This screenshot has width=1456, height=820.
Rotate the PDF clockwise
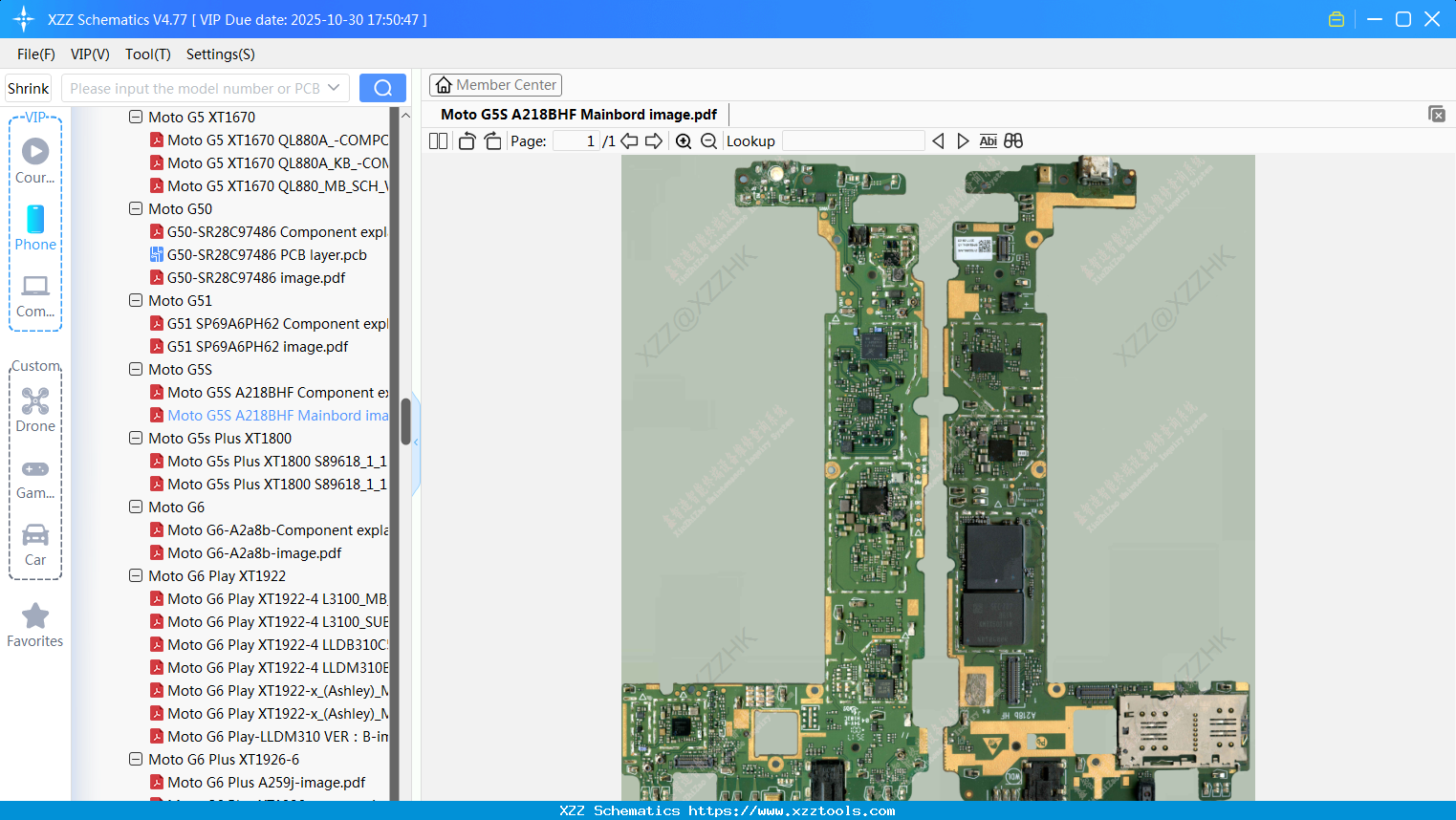click(x=492, y=140)
